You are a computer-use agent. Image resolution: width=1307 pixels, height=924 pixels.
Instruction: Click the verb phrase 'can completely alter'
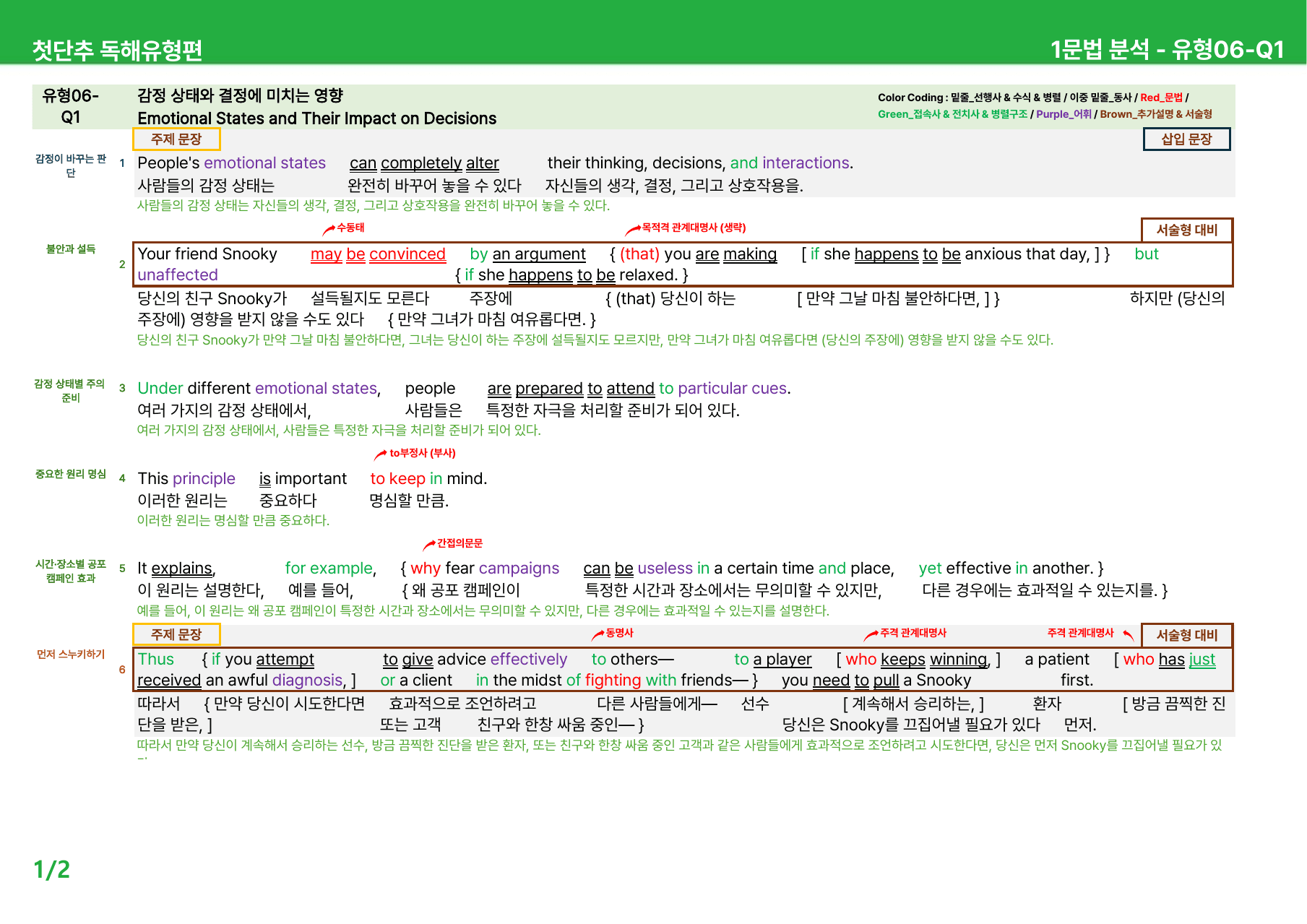[424, 163]
